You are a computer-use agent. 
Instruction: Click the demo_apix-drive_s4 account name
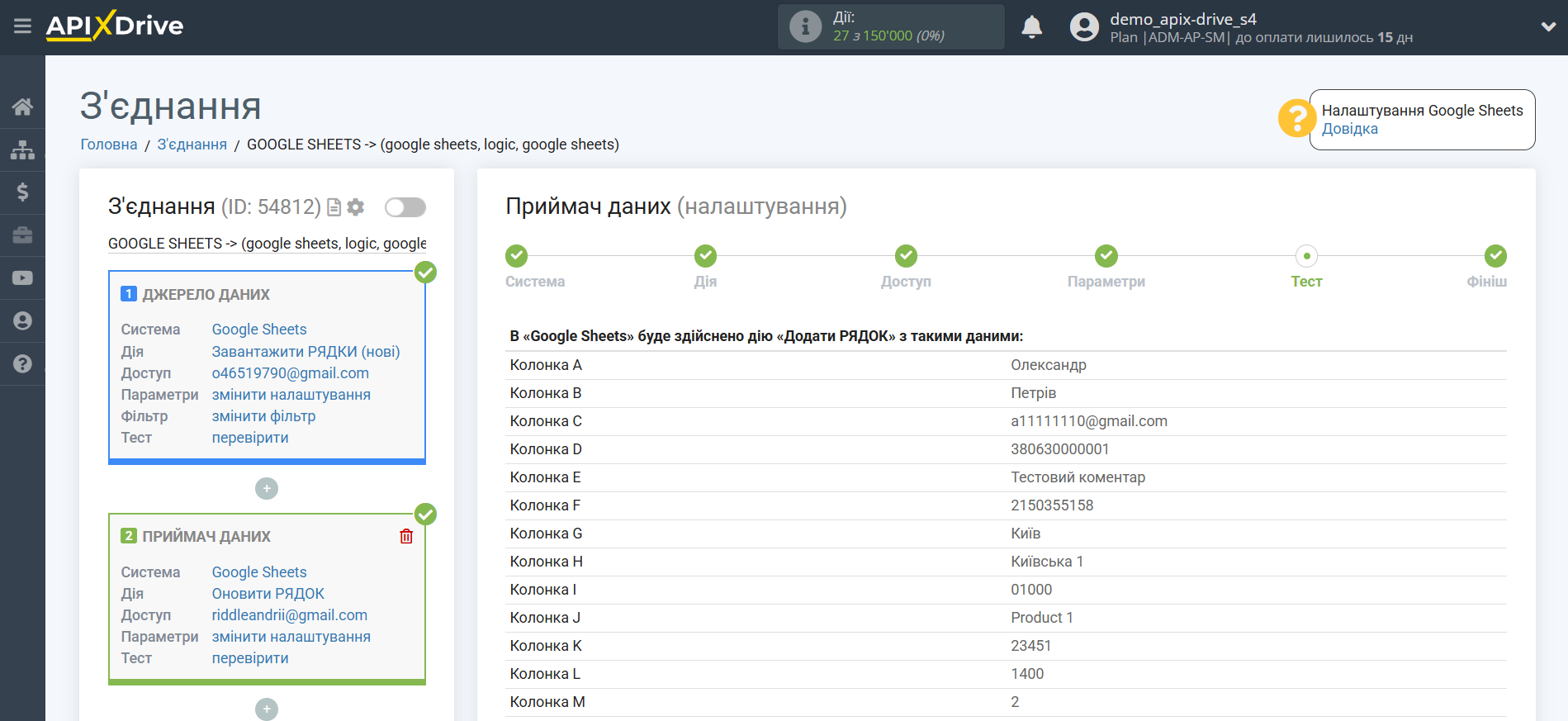click(1183, 19)
